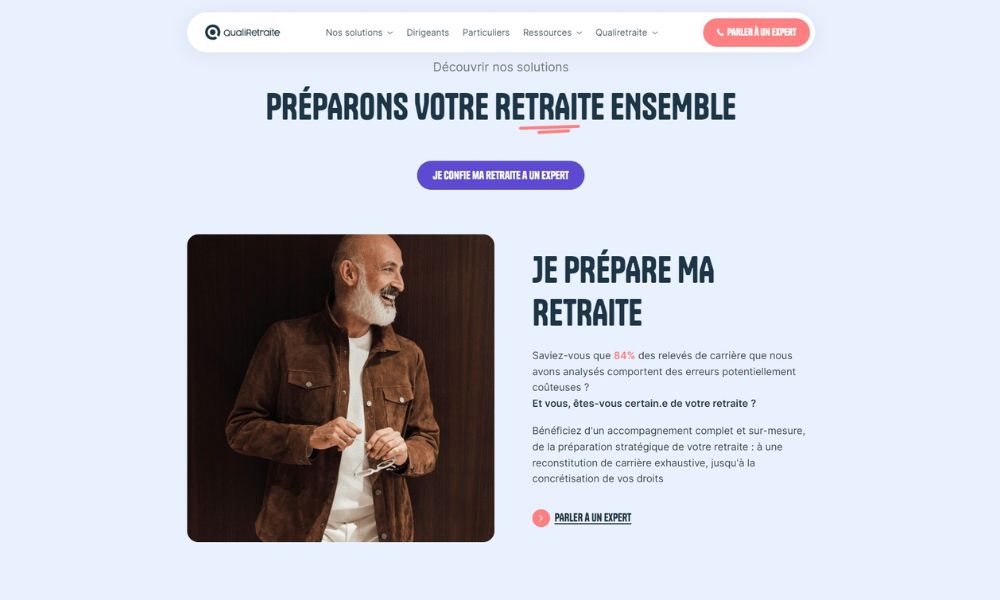Viewport: 1000px width, 600px height.
Task: Click the photo of the smiling bearded man
Action: [341, 388]
